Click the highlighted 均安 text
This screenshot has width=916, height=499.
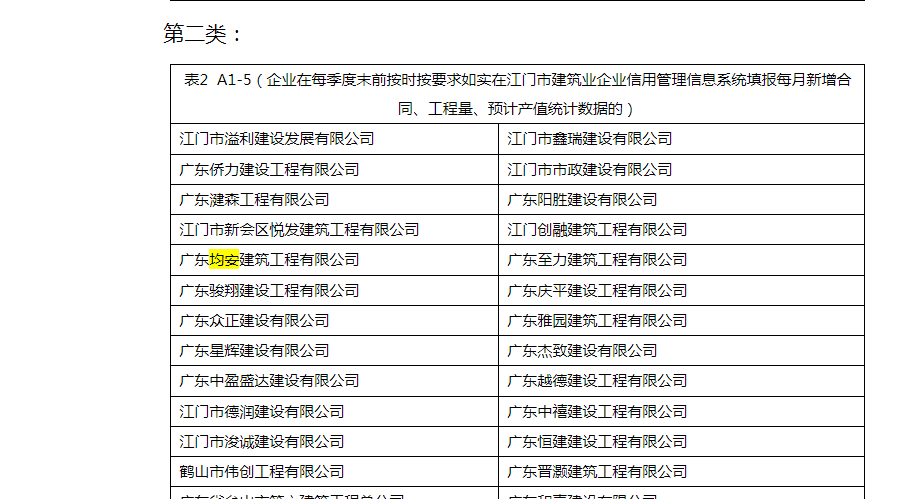[224, 260]
